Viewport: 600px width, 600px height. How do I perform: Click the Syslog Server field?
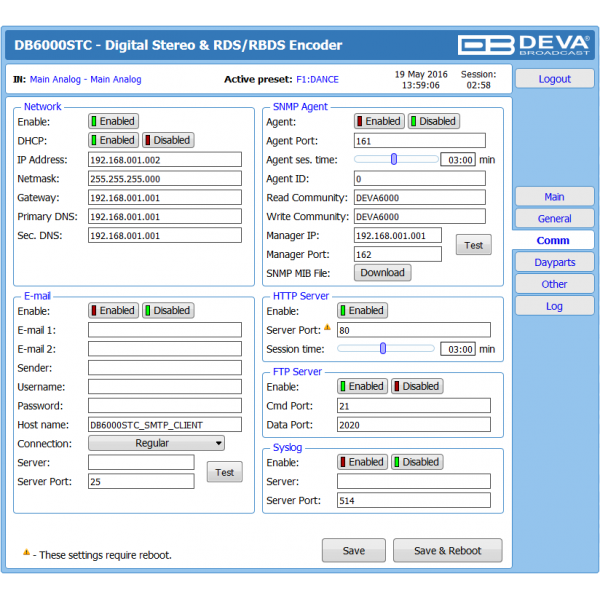click(414, 481)
